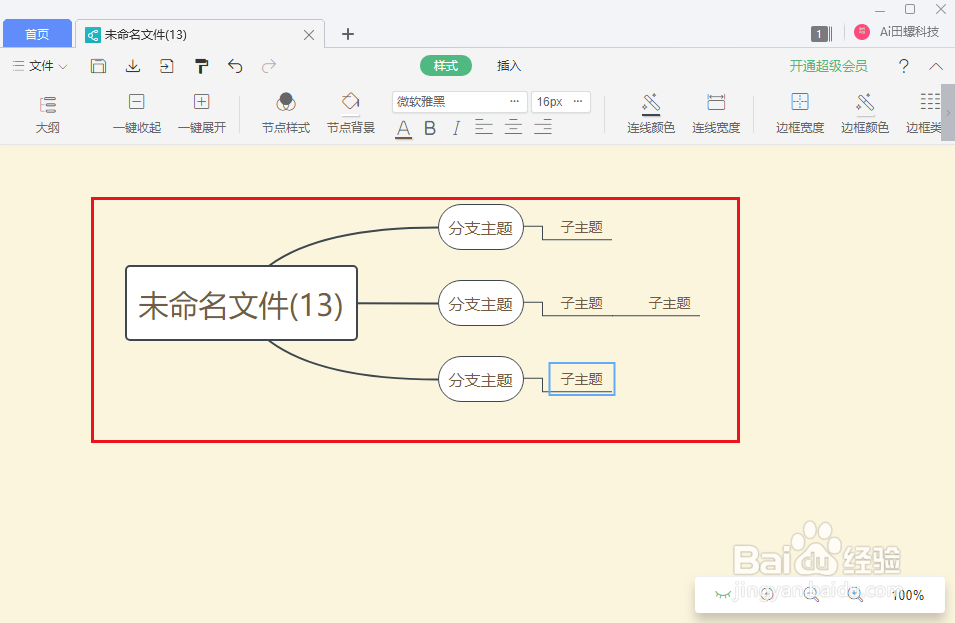The height and width of the screenshot is (623, 955).
Task: Click the download icon in toolbar
Action: coord(133,66)
